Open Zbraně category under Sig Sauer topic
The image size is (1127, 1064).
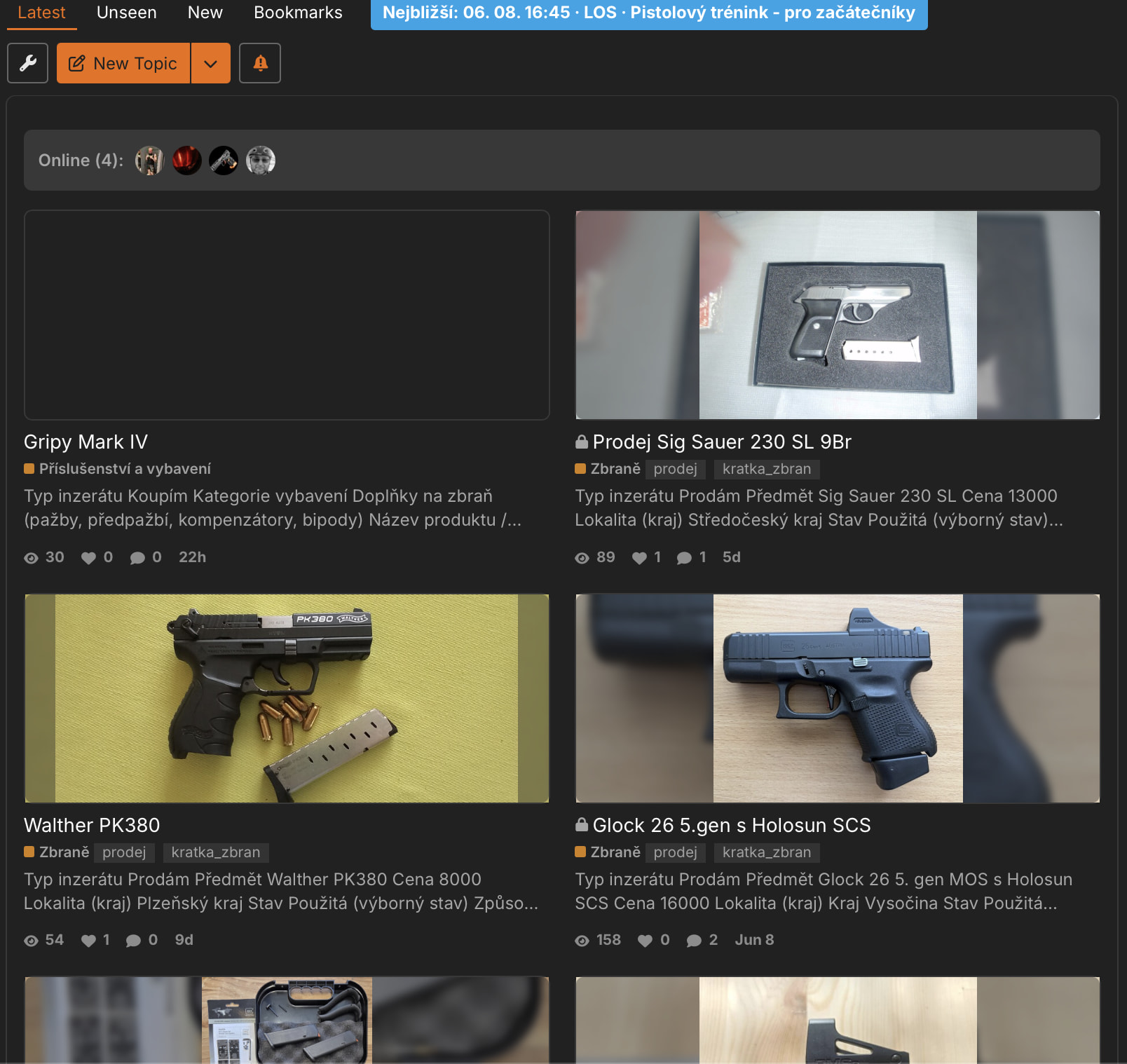608,469
